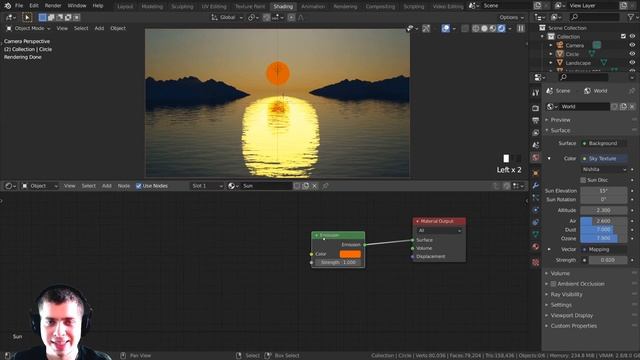
Task: Enable the Sun Disc checkbox
Action: pos(583,180)
